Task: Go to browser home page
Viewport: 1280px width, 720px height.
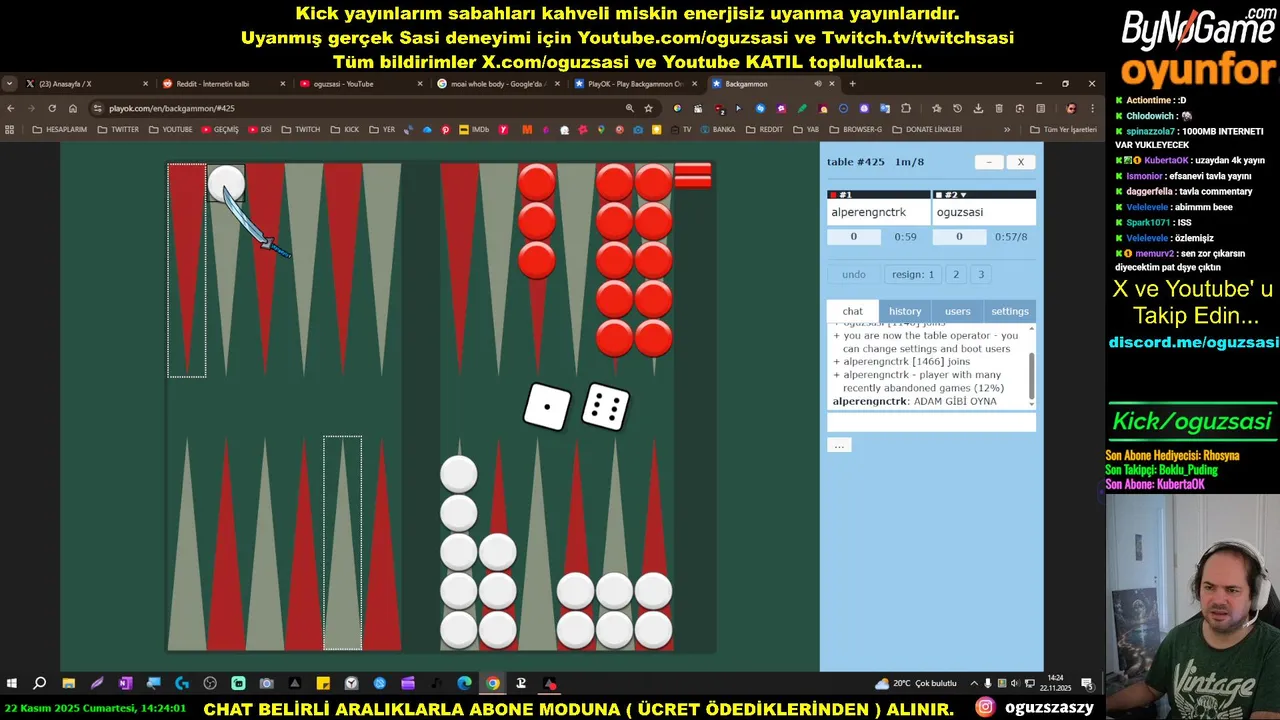Action: pos(73,108)
